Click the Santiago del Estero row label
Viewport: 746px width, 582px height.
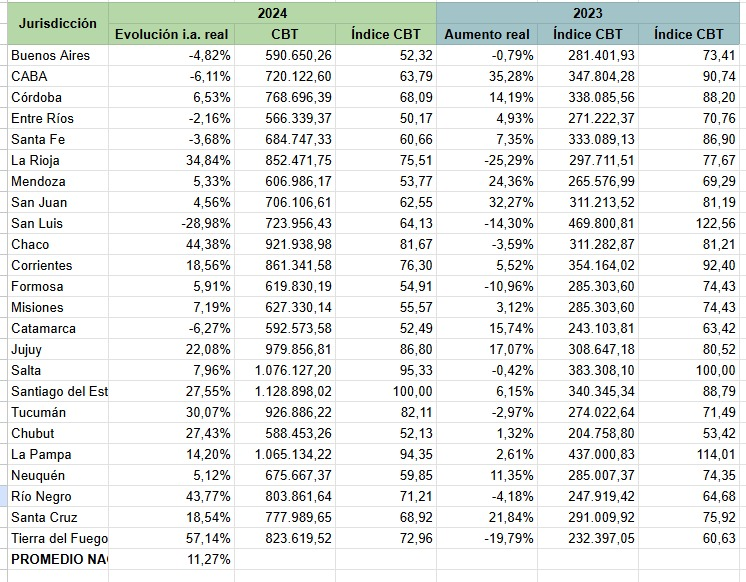58,391
